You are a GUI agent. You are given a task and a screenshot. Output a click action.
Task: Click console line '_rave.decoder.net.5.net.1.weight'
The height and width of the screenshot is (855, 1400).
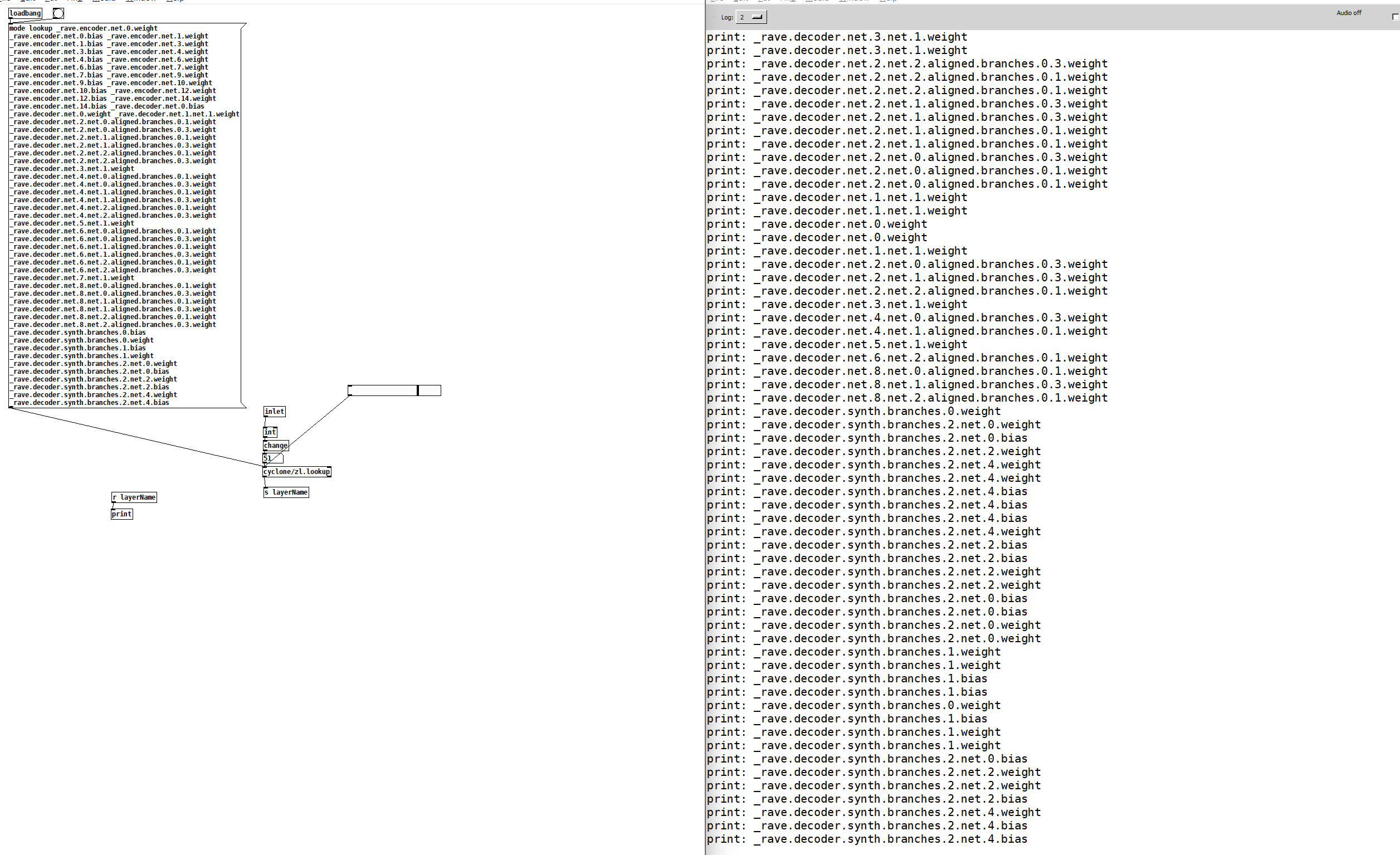pos(837,345)
